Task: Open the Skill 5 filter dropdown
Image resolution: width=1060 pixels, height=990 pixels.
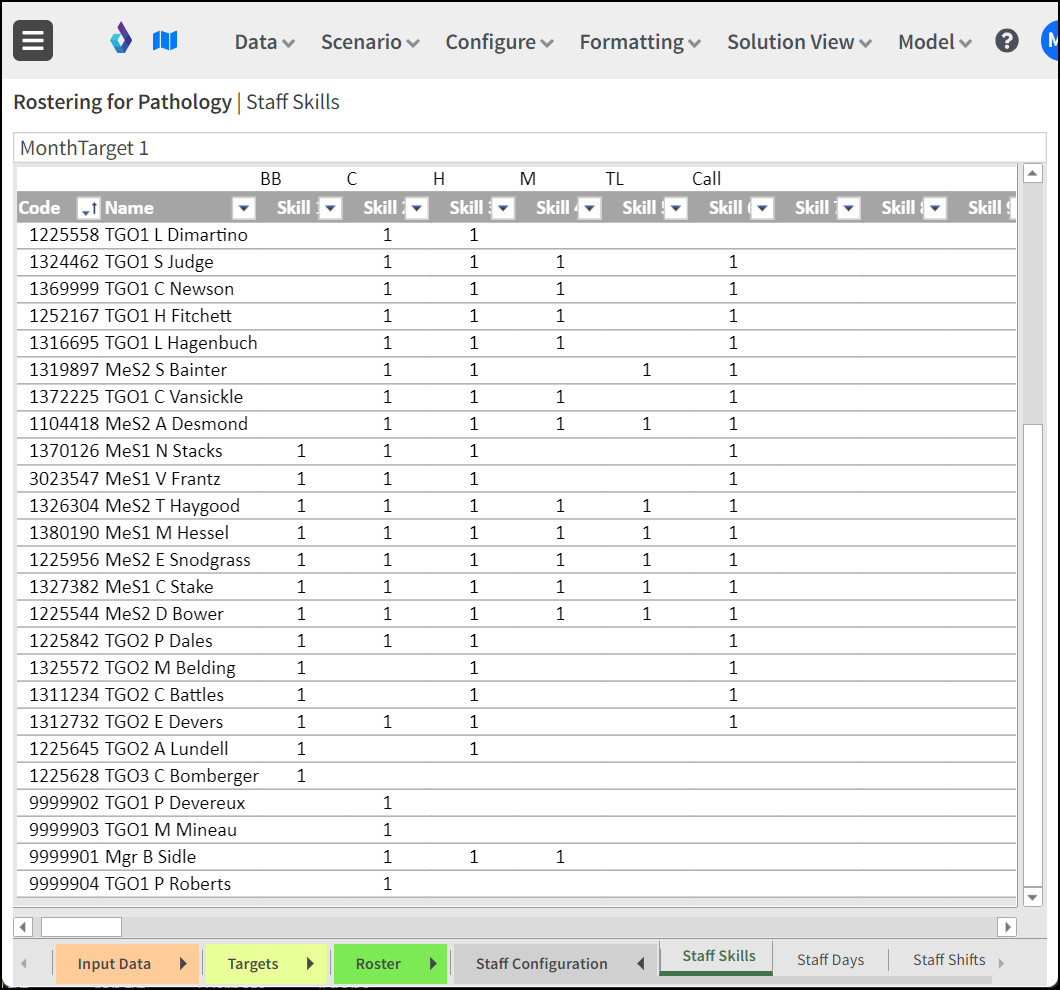Action: (x=676, y=208)
